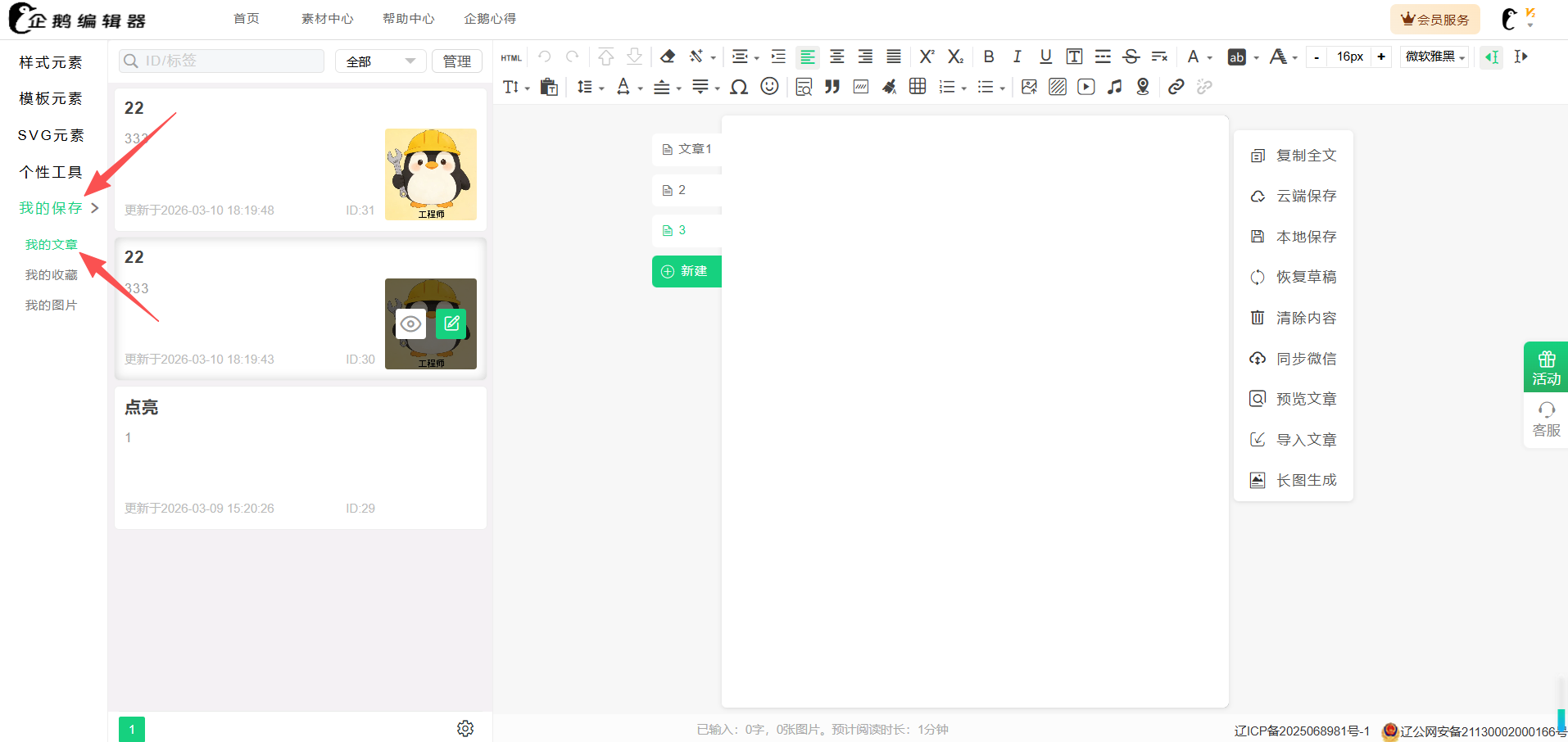Open the 全部 filter dropdown
The width and height of the screenshot is (1568, 742).
380,61
